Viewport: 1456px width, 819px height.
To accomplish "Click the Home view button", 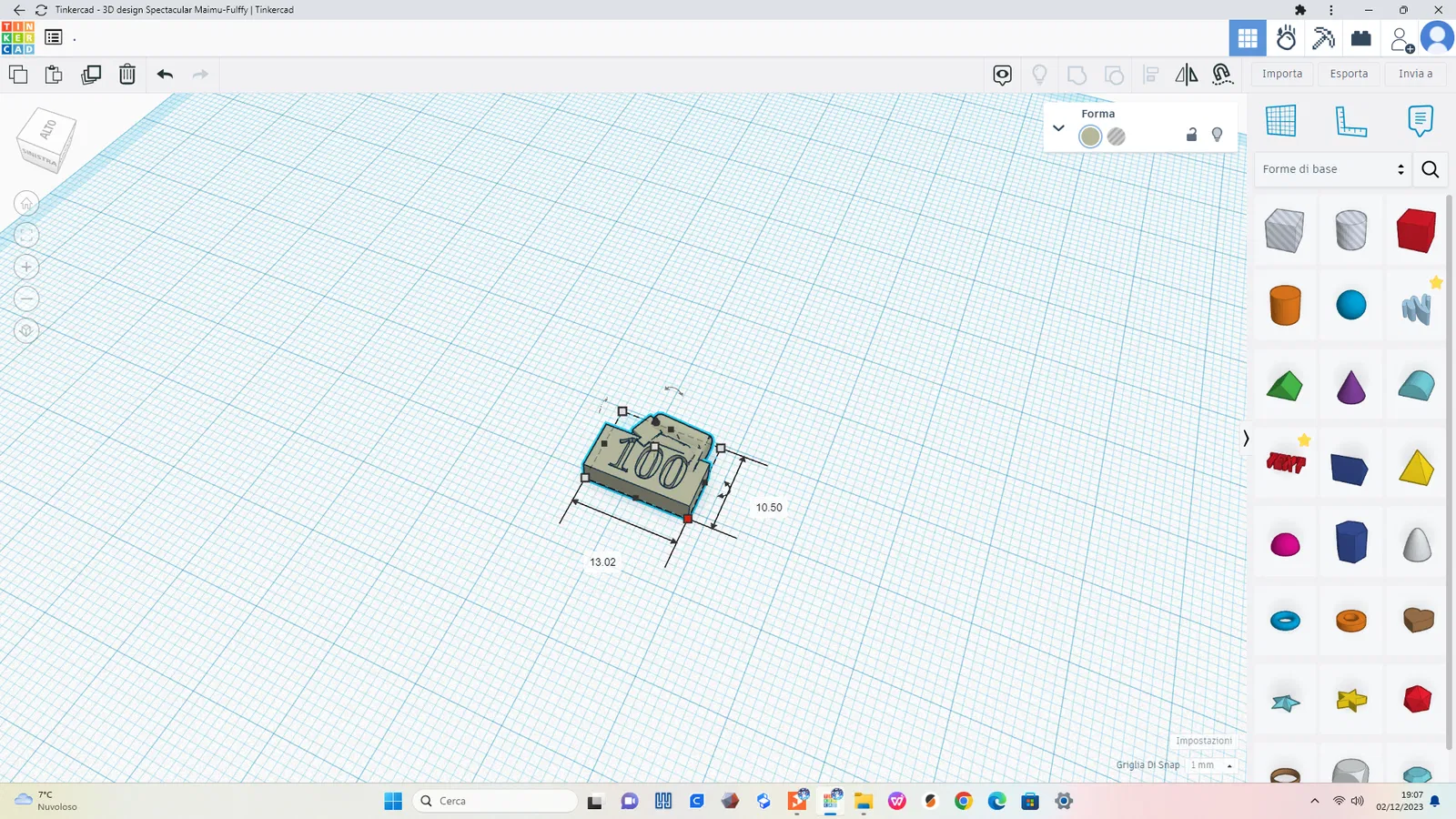I will (26, 203).
